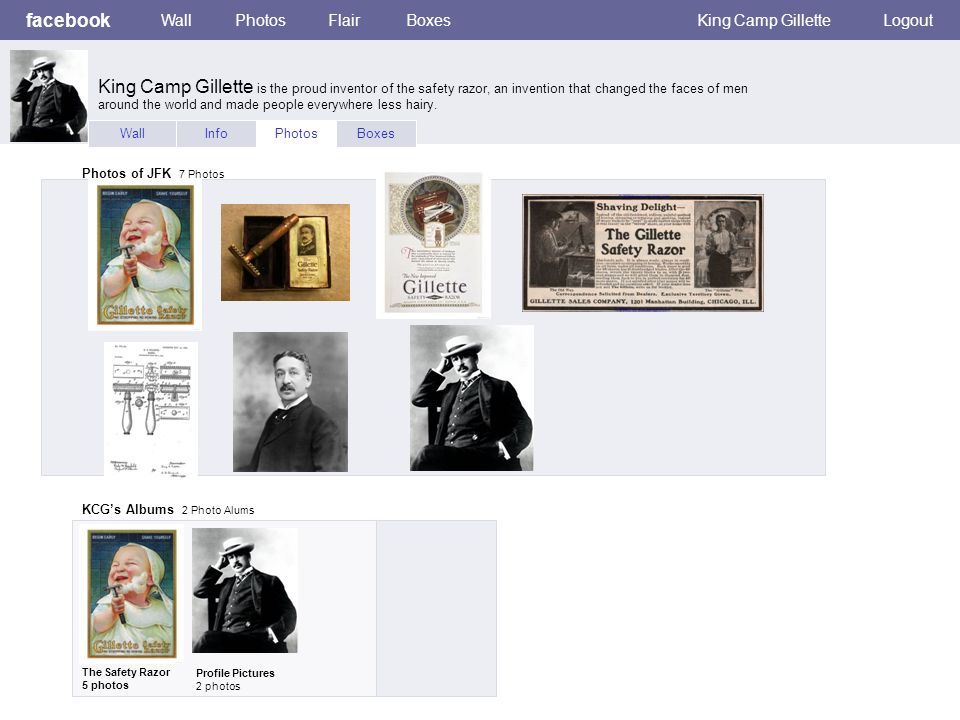The width and height of the screenshot is (960, 720).
Task: Open the baby shaving Gillette poster photo
Action: (x=145, y=255)
